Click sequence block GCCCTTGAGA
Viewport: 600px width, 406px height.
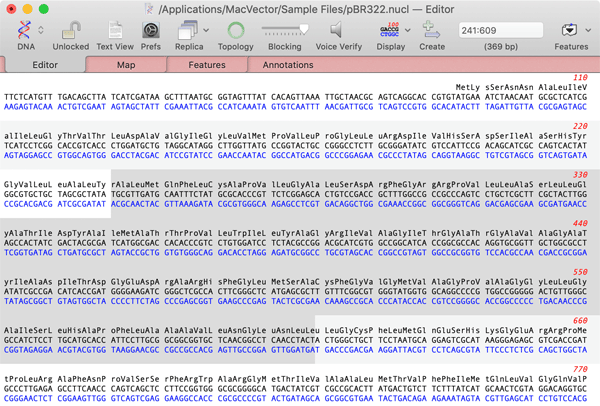click(x=28, y=389)
